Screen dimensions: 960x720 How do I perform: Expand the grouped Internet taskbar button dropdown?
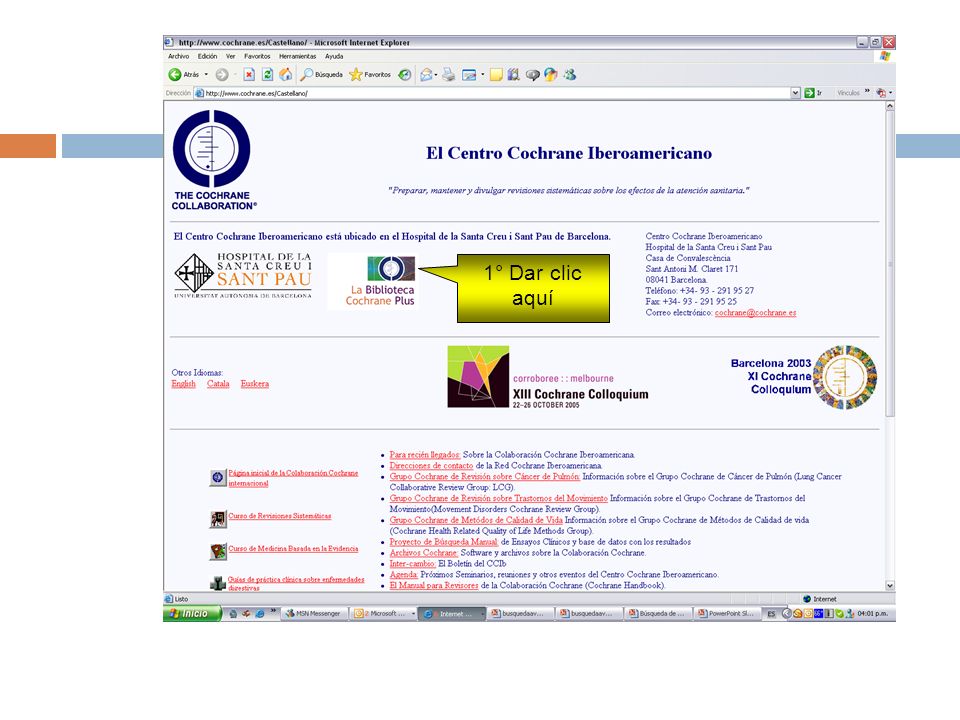coord(482,613)
